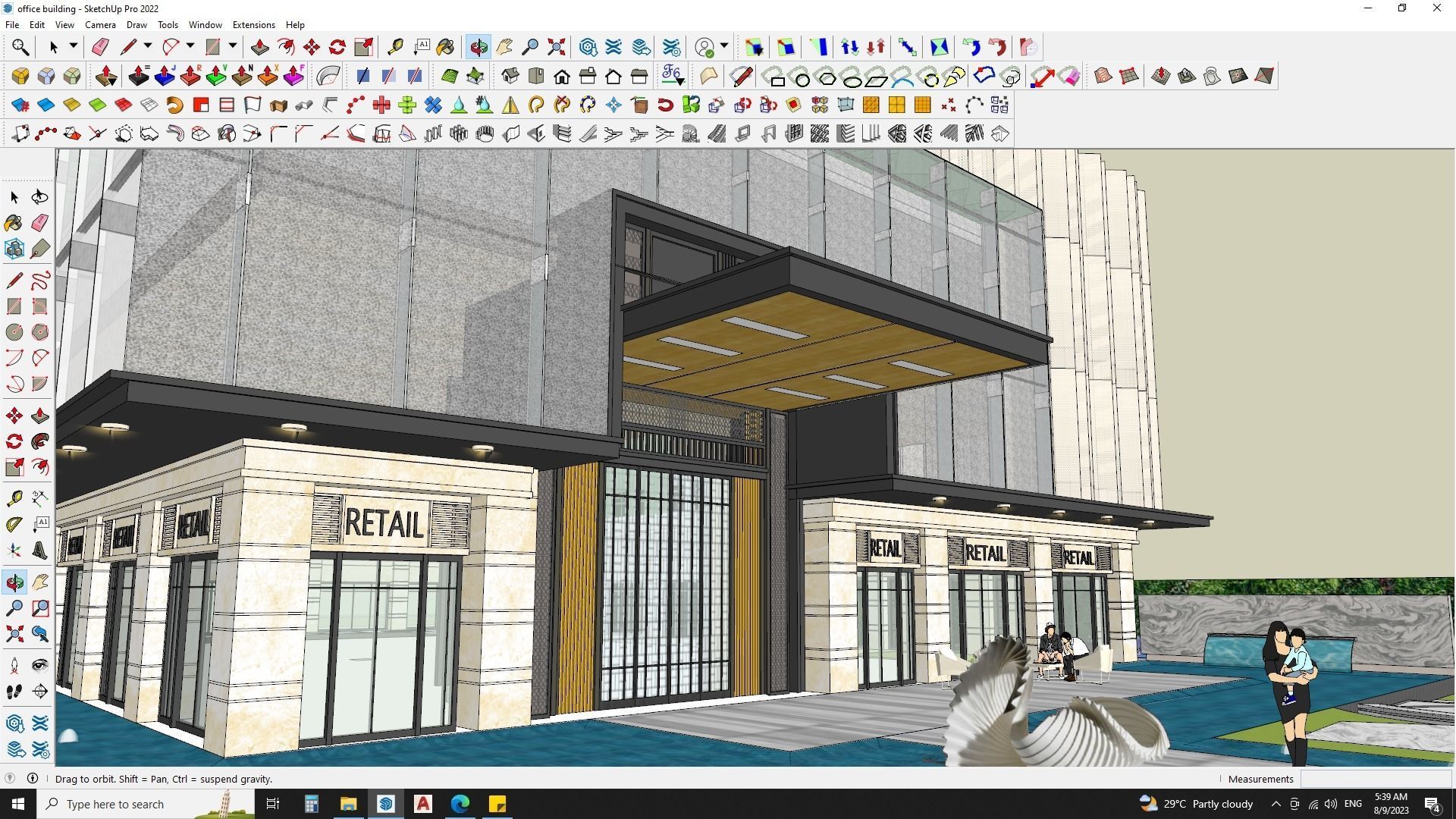Image resolution: width=1456 pixels, height=819 pixels.
Task: Open the signed-in user account icon
Action: click(x=704, y=47)
